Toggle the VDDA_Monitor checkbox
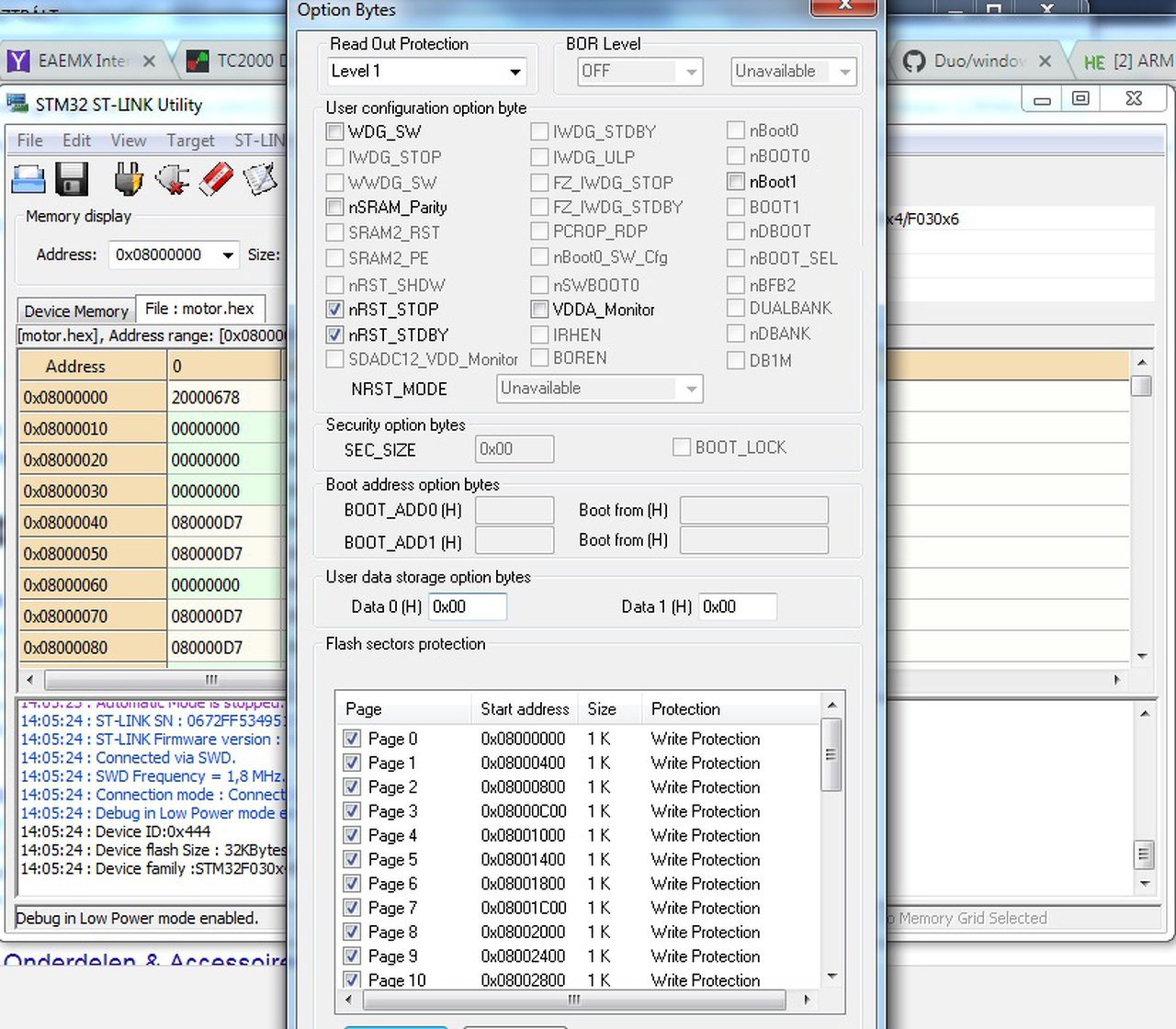 click(539, 310)
